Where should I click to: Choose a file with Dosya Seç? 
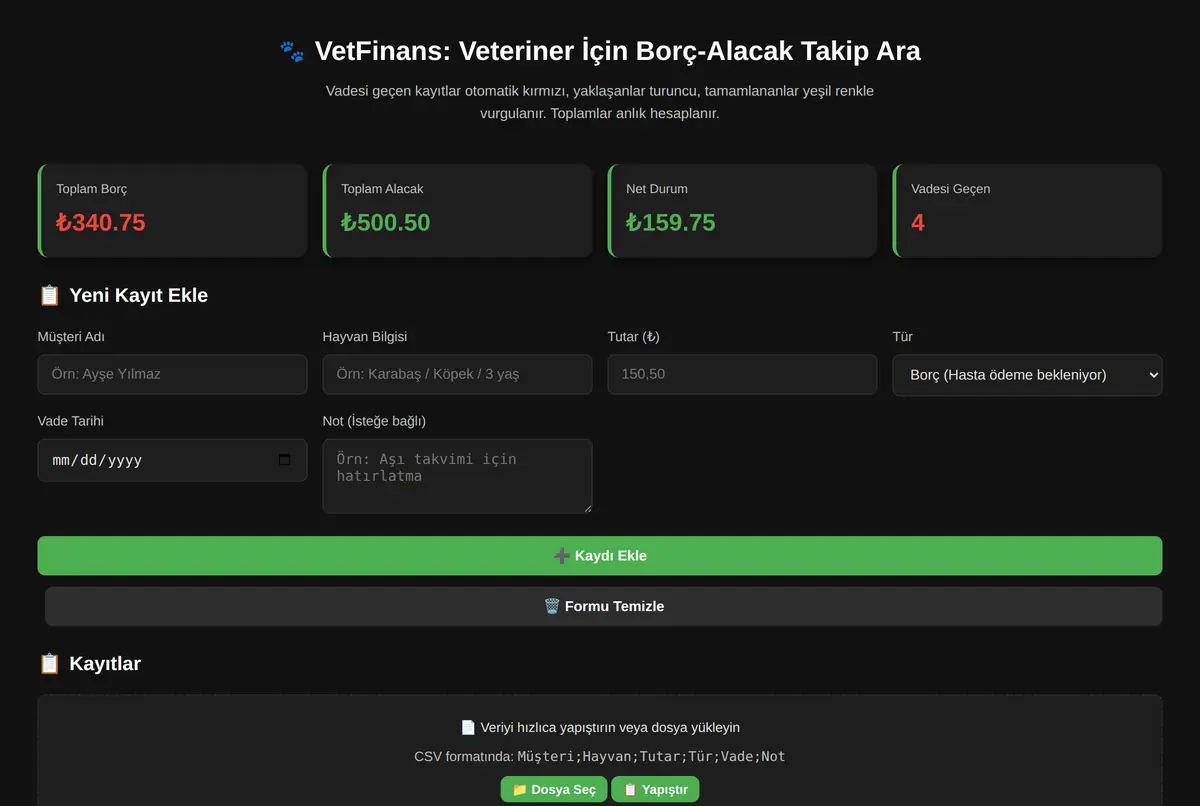(554, 789)
